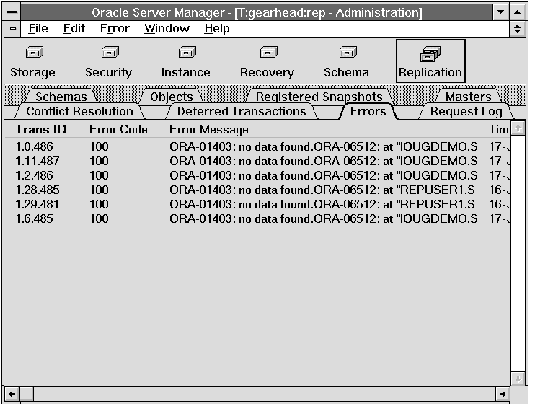Click the vertical scrollbar down arrow
The image size is (536, 409).
(x=518, y=379)
